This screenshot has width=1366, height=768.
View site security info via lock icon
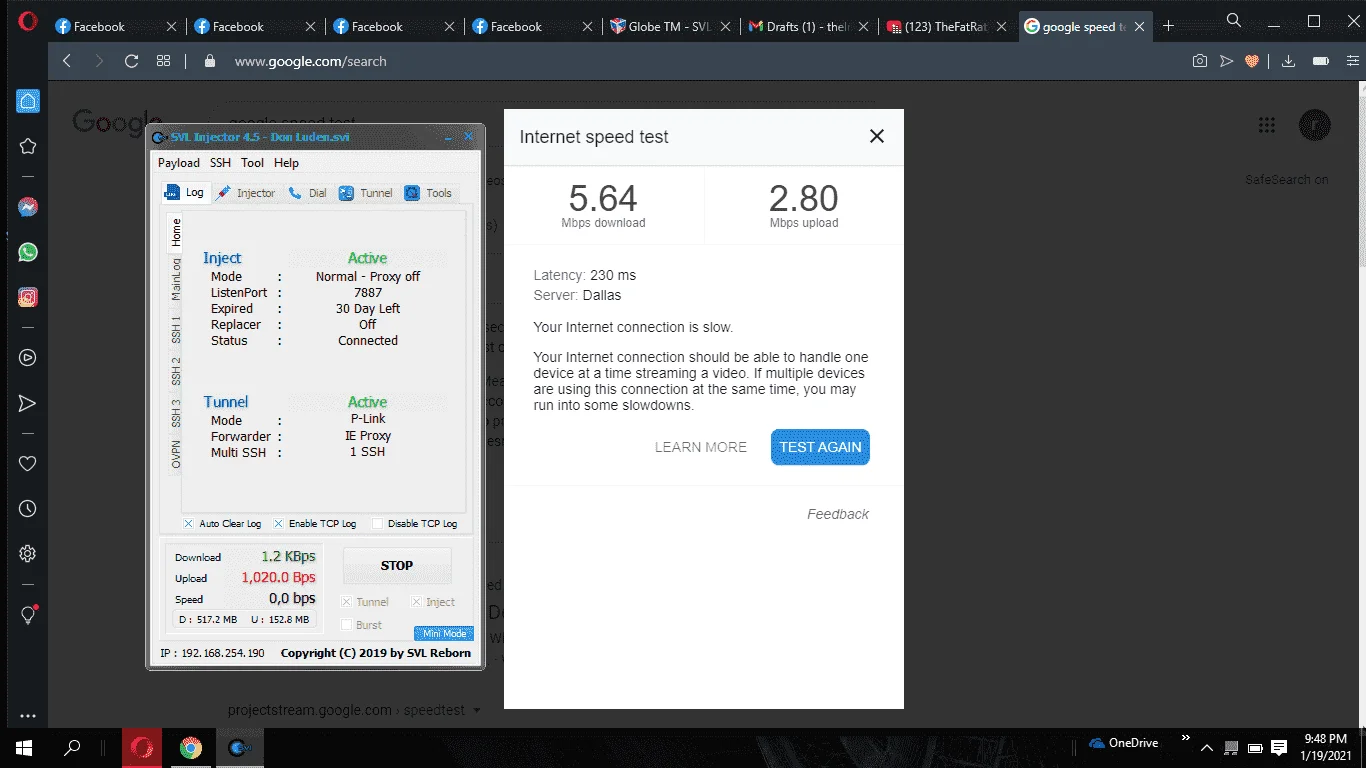tap(209, 61)
